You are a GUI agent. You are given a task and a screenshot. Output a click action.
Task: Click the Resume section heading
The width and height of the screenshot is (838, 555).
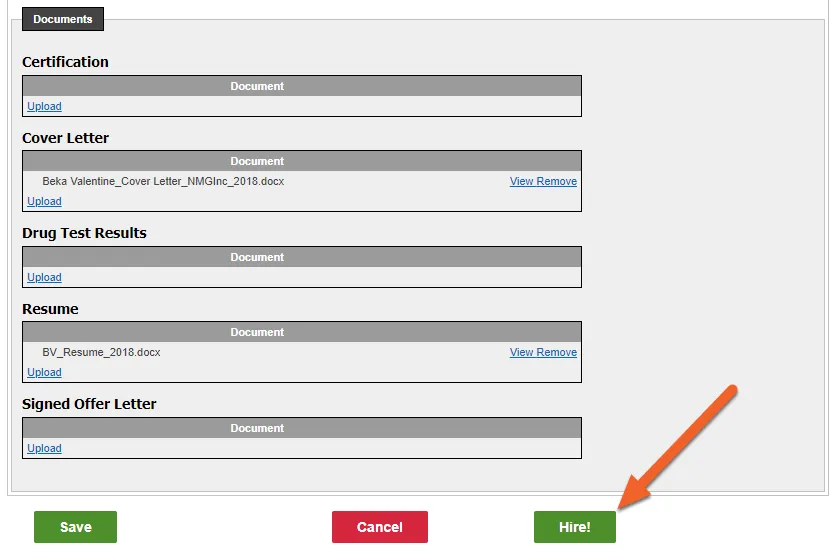[50, 309]
